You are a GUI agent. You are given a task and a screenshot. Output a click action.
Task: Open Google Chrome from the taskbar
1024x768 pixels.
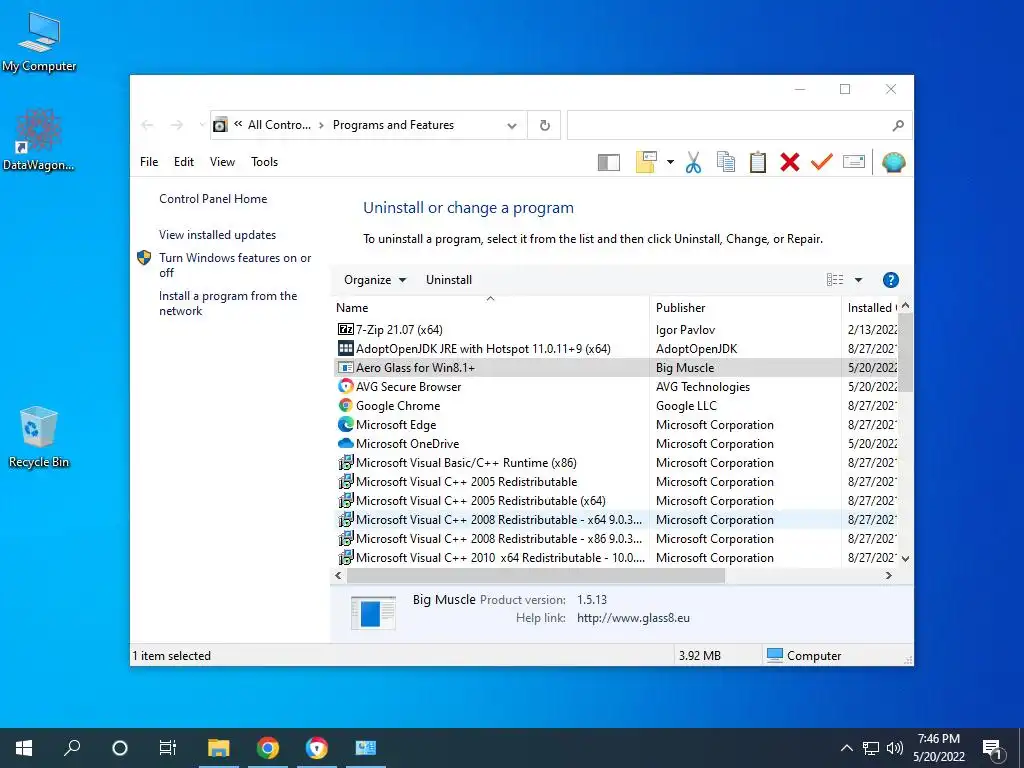click(268, 748)
